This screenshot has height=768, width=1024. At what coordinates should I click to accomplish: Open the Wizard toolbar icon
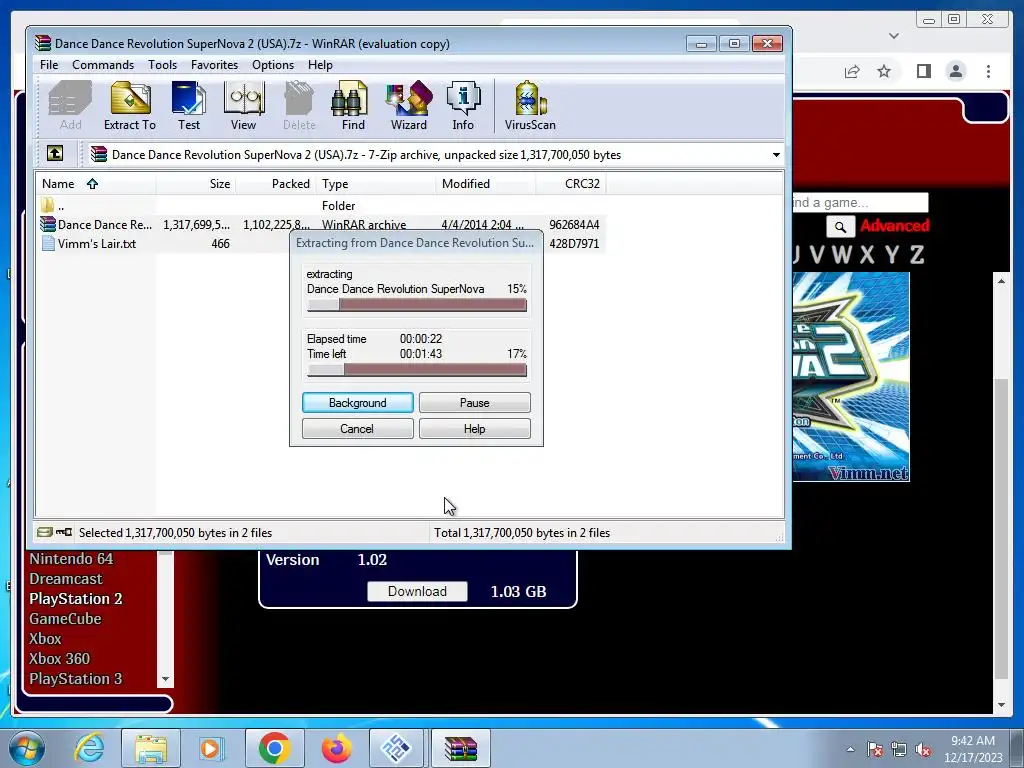click(x=409, y=106)
